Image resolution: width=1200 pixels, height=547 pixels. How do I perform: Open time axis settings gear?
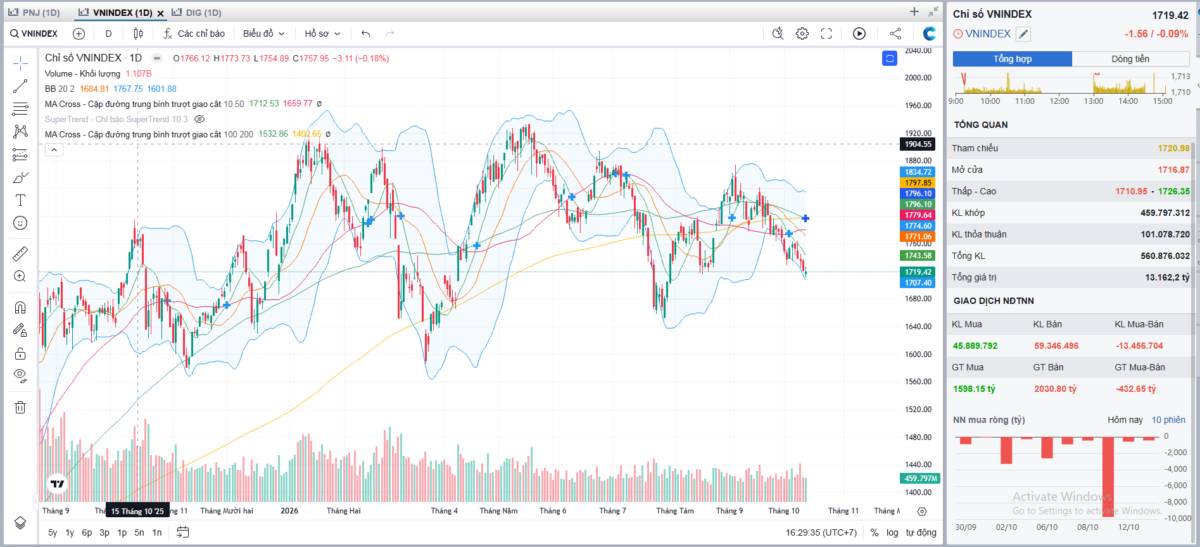point(920,511)
